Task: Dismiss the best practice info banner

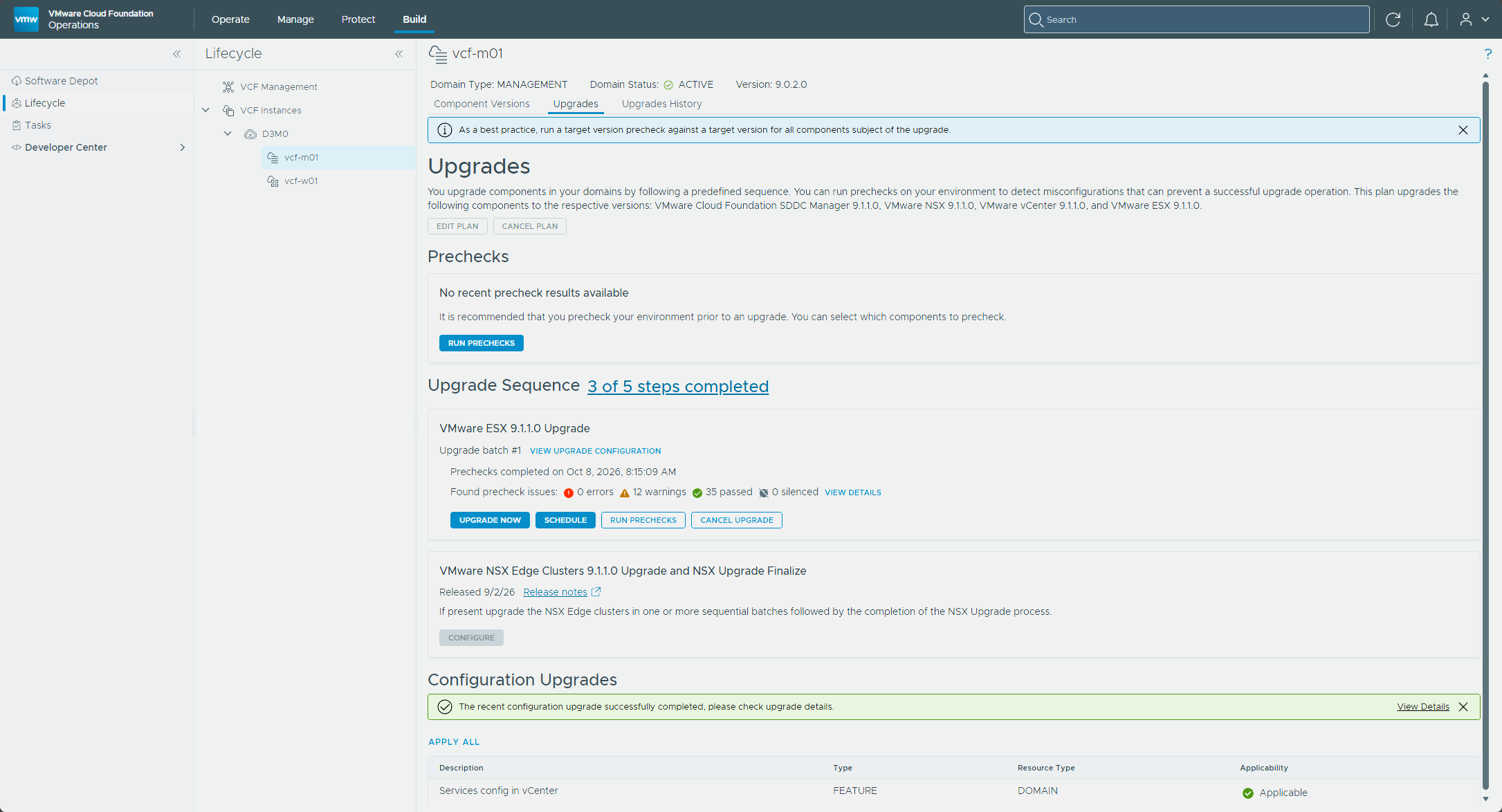Action: (x=1463, y=130)
